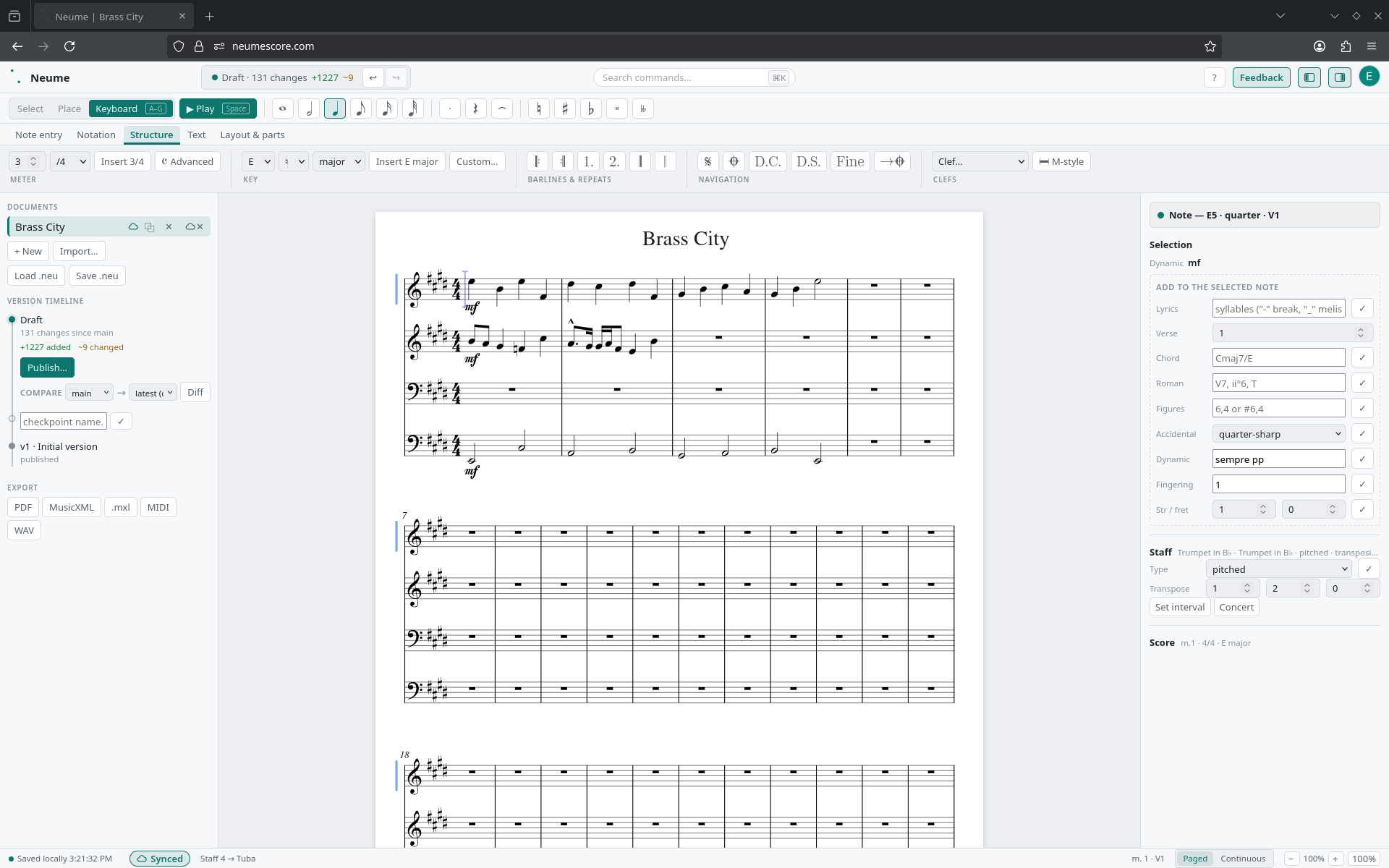Export score as MusicXML

[72, 508]
